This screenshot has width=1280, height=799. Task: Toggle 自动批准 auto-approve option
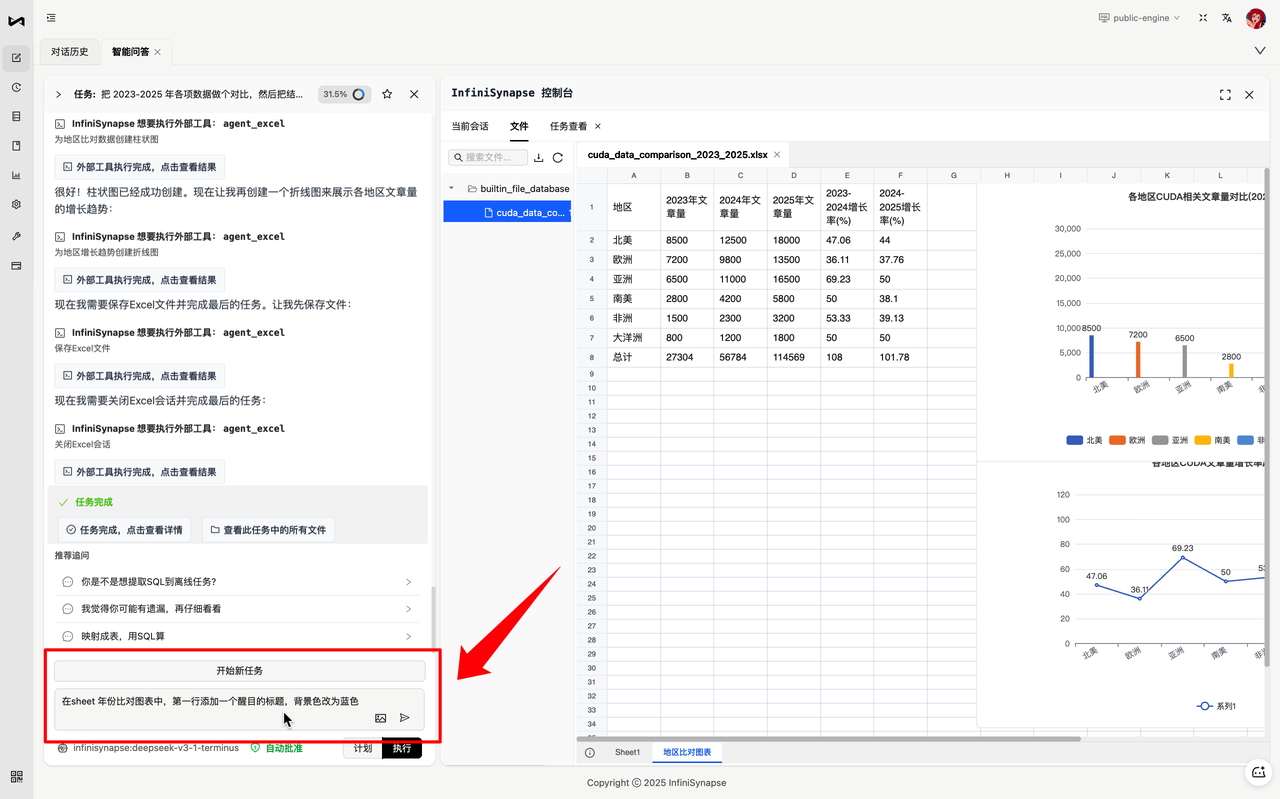click(x=277, y=747)
